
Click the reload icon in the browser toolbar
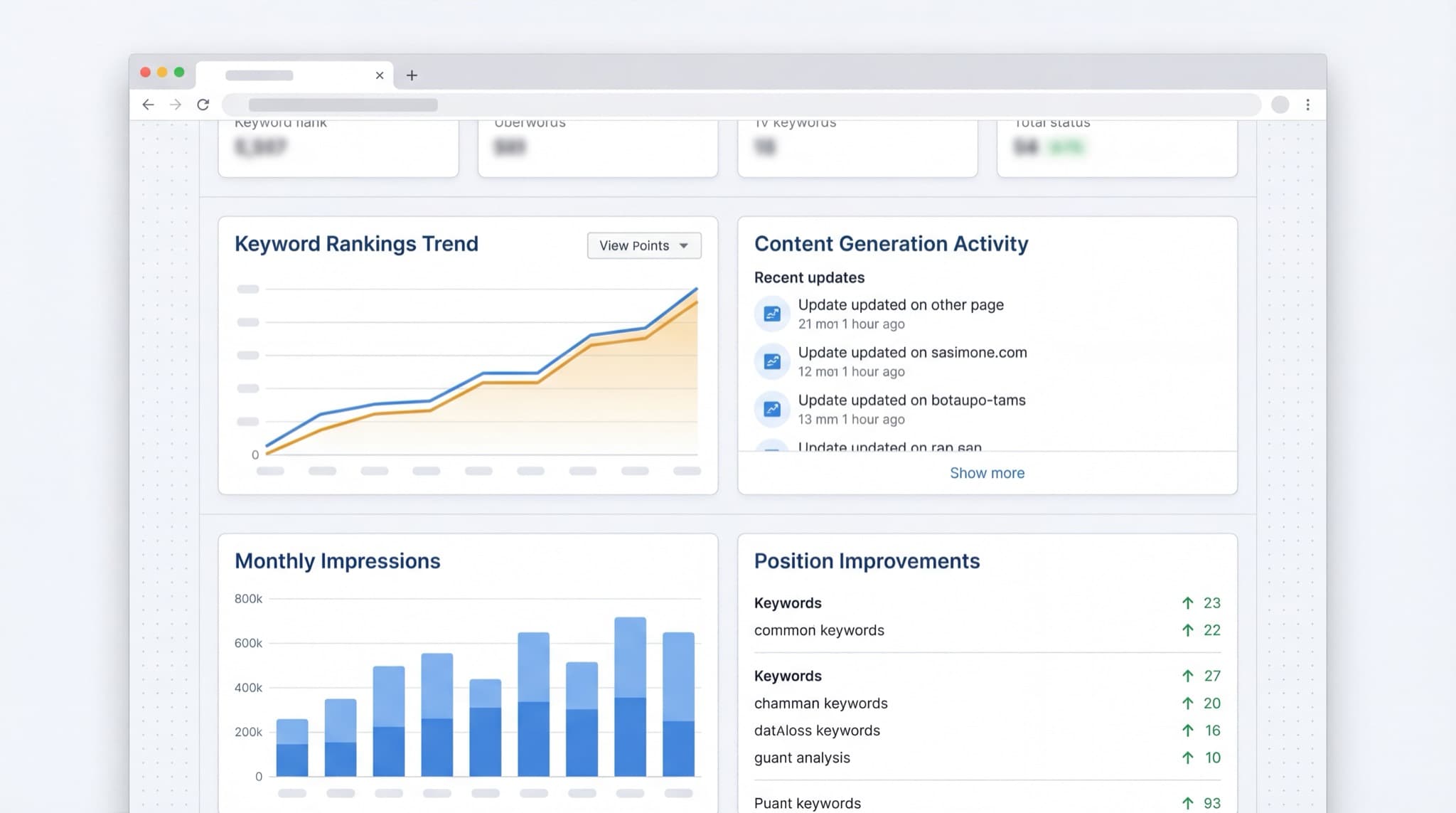(x=203, y=105)
